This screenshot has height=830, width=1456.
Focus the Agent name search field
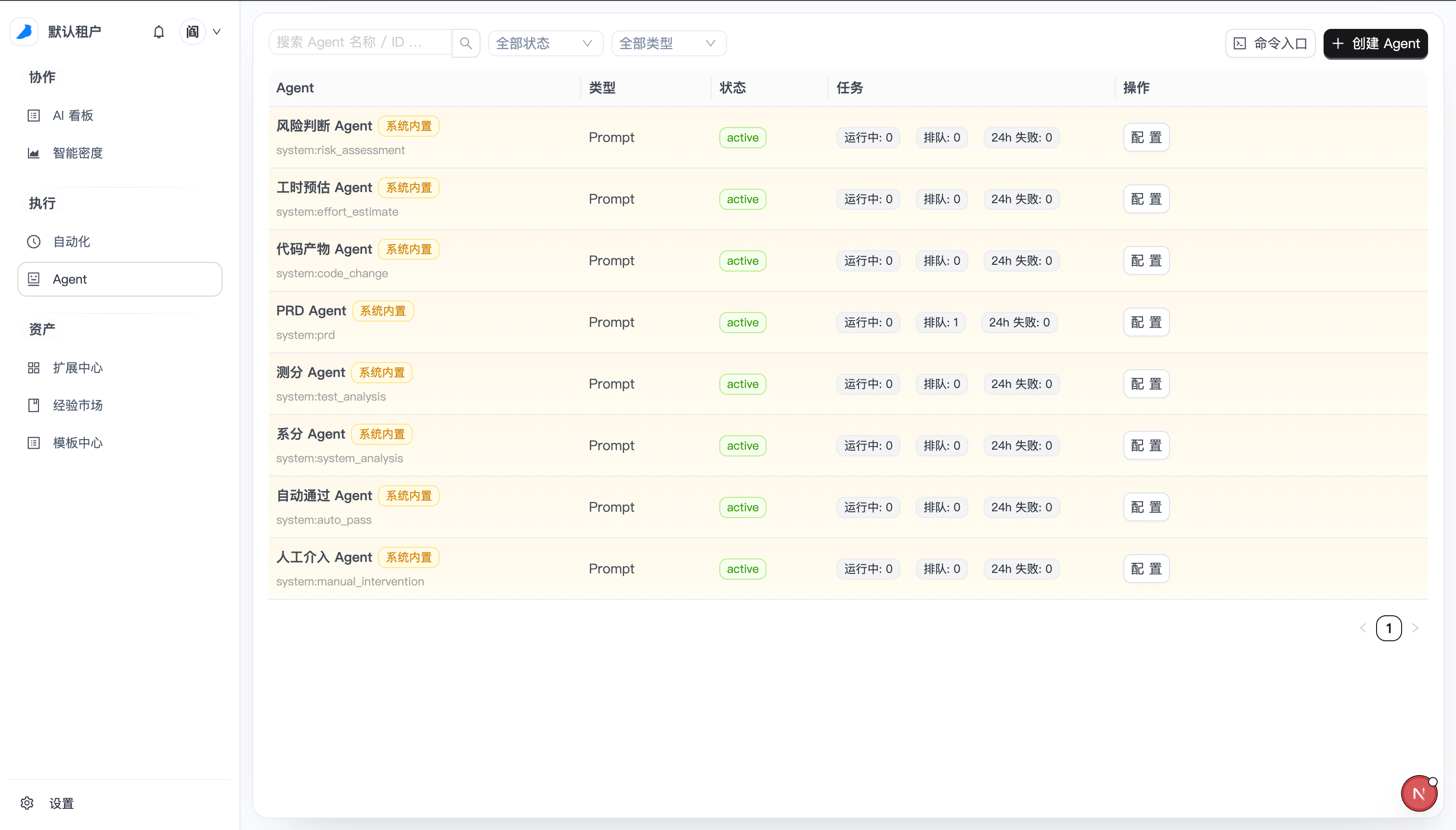pyautogui.click(x=360, y=43)
